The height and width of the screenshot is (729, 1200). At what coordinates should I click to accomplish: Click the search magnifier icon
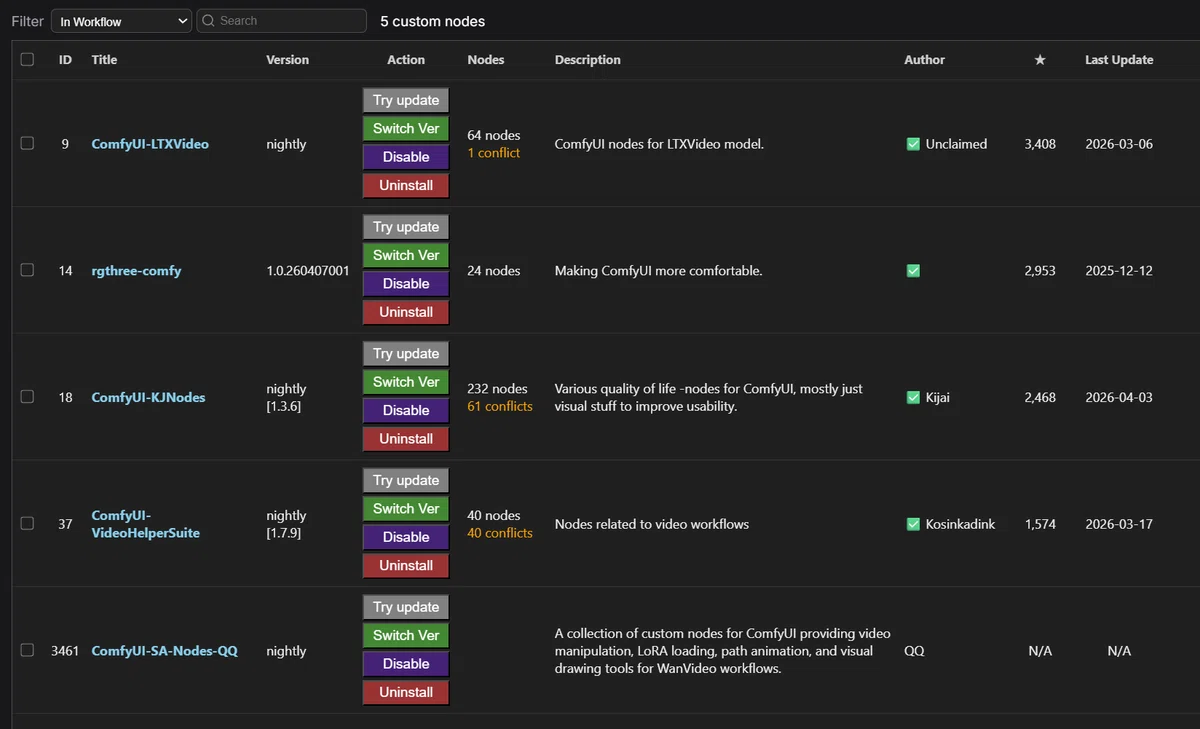(208, 21)
